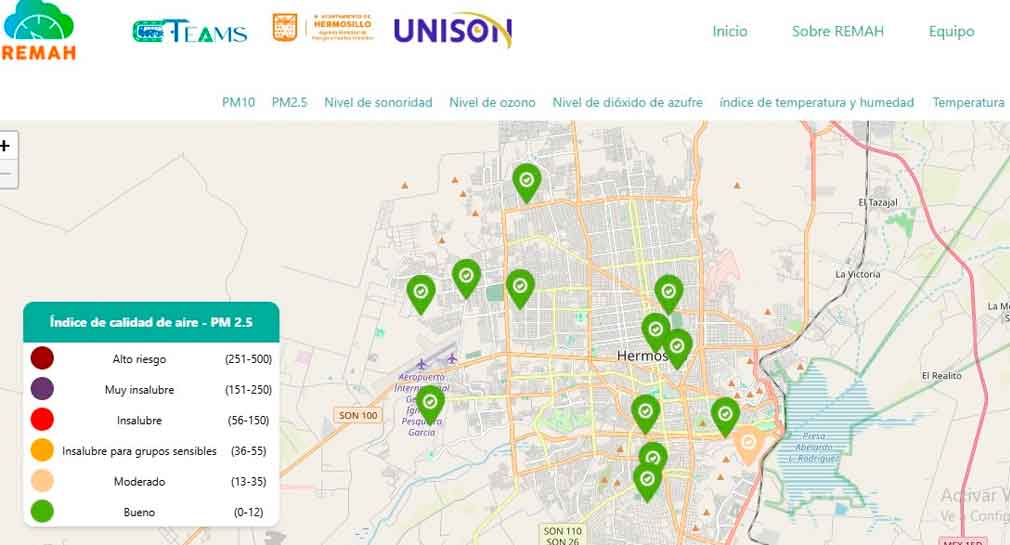
Task: Select the peach-colored moderate station marker
Action: tap(748, 443)
